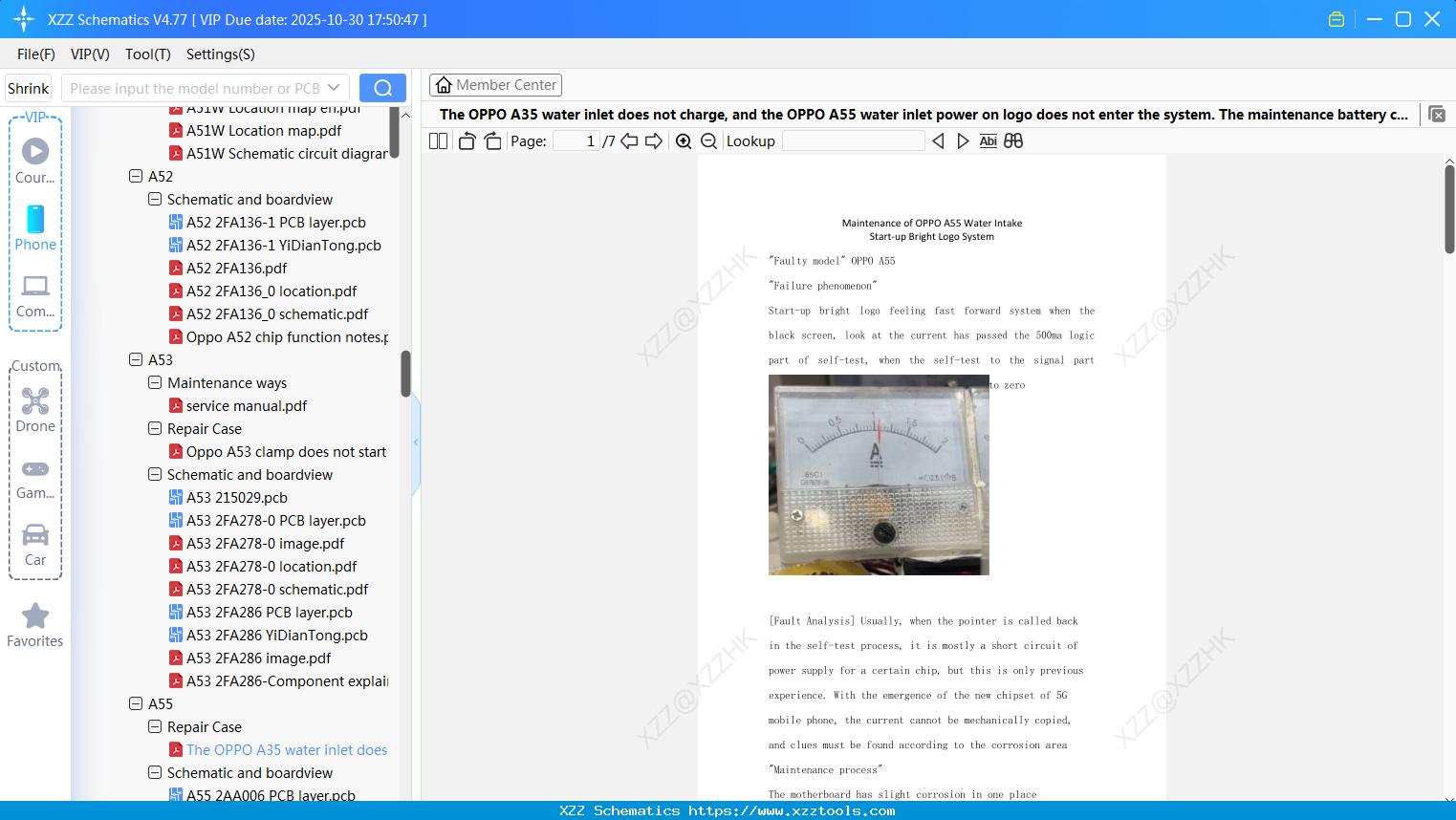Open the VIP(V) menu

coord(90,54)
